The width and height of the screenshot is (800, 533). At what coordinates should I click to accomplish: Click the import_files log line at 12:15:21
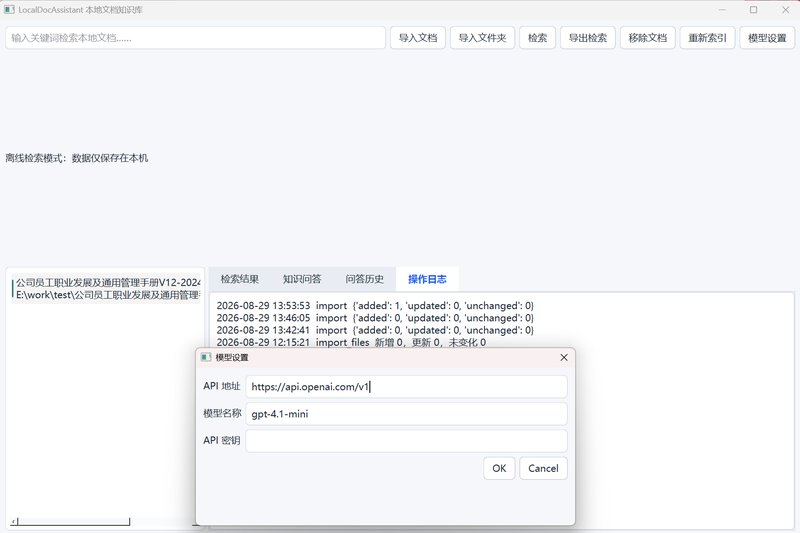(351, 342)
